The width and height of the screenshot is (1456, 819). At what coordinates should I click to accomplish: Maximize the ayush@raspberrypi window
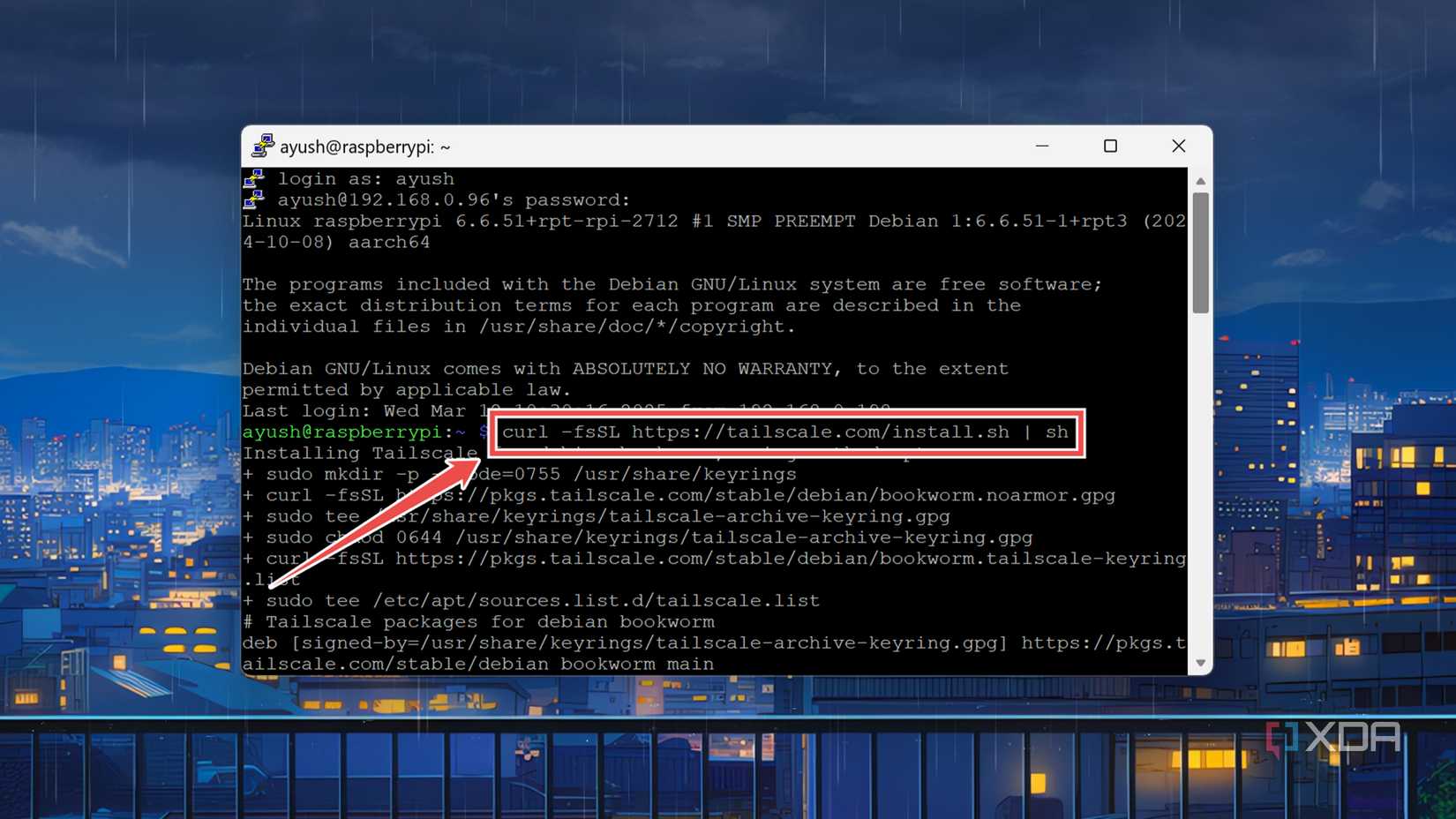point(1110,146)
